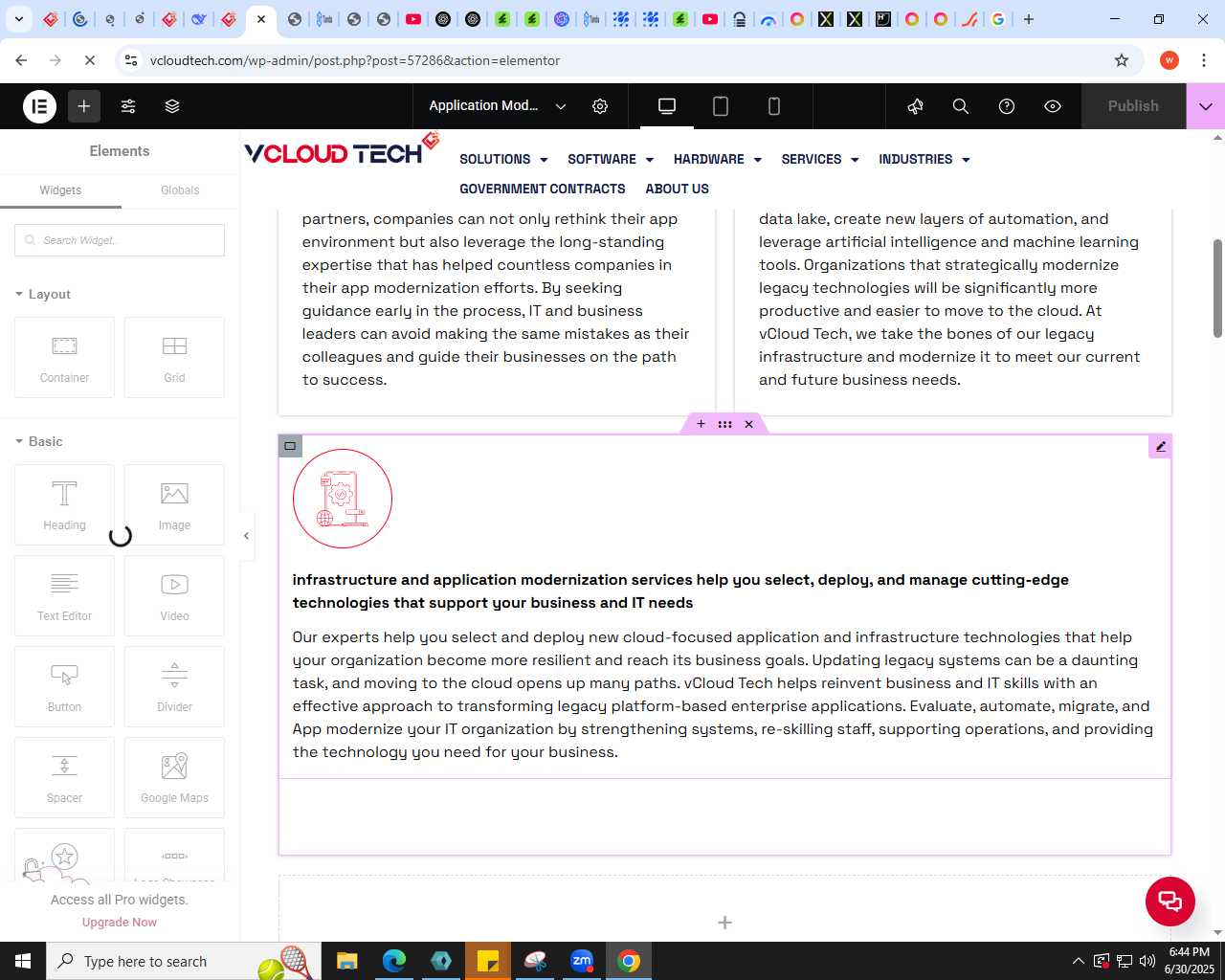The width and height of the screenshot is (1225, 980).
Task: Open the Zoom app in taskbar
Action: click(x=582, y=961)
